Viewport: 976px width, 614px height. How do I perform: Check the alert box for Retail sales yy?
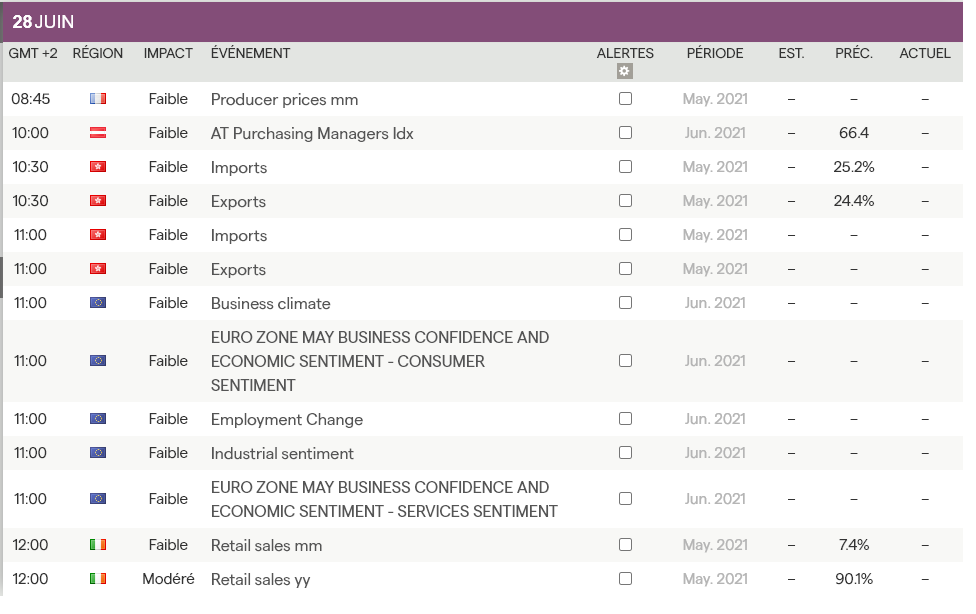(x=625, y=579)
